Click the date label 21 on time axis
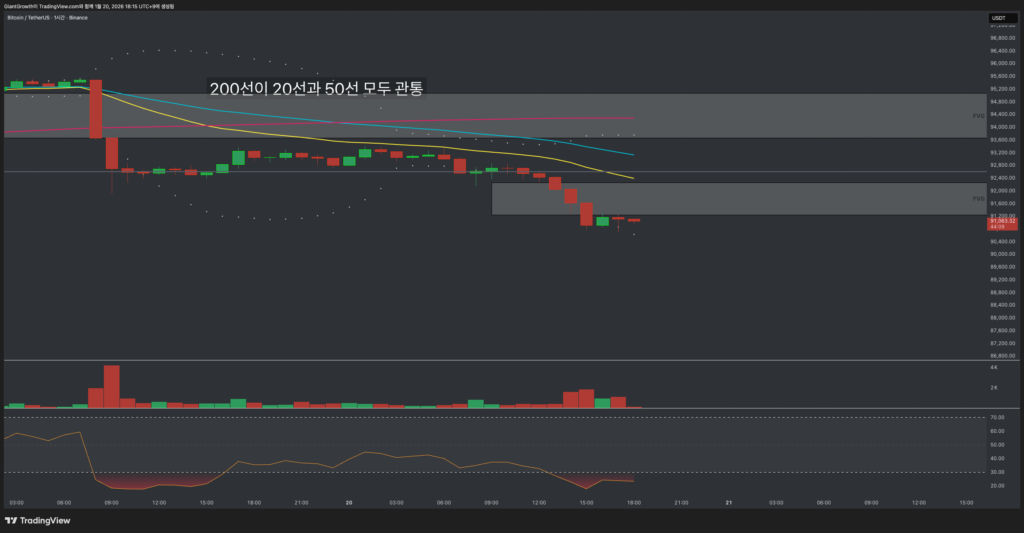The width and height of the screenshot is (1024, 533). [x=728, y=503]
